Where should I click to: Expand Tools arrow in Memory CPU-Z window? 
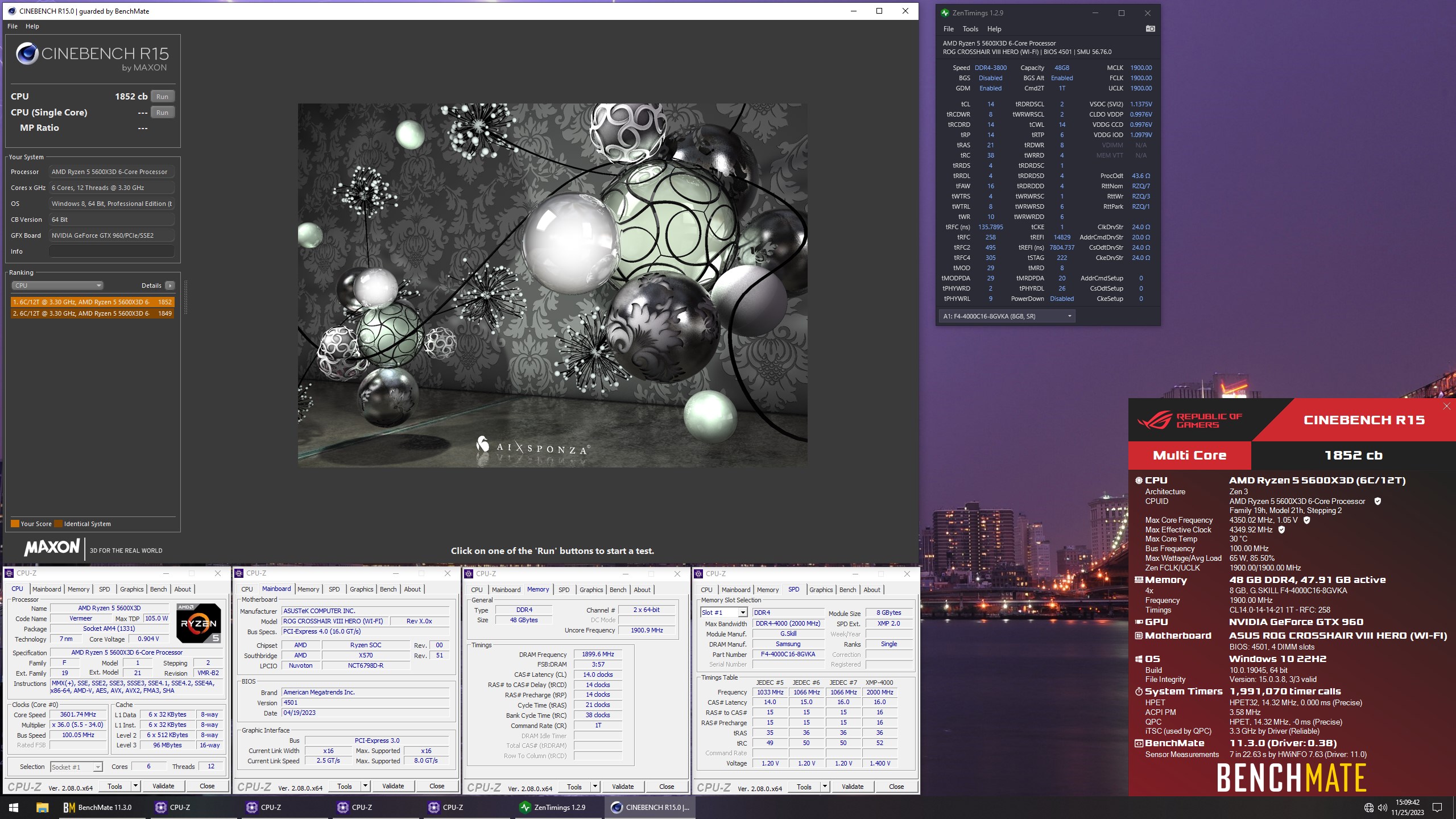point(595,787)
